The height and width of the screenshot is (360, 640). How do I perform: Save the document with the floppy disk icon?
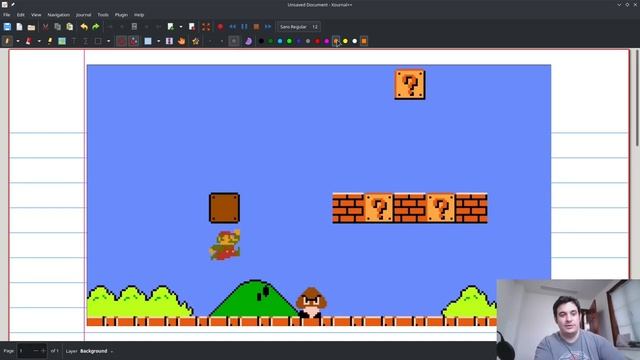click(7, 27)
